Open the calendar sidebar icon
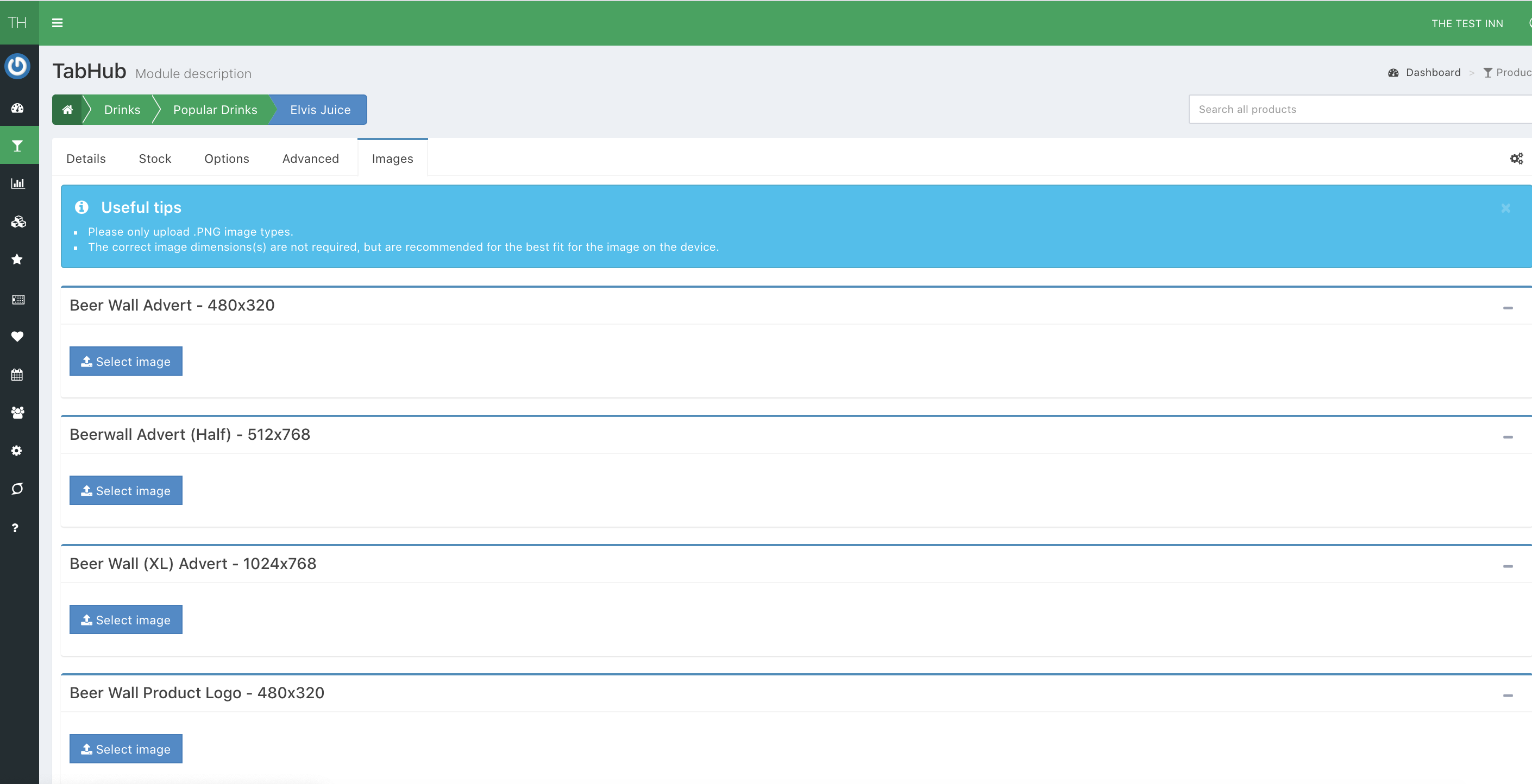Image resolution: width=1532 pixels, height=784 pixels. tap(17, 375)
